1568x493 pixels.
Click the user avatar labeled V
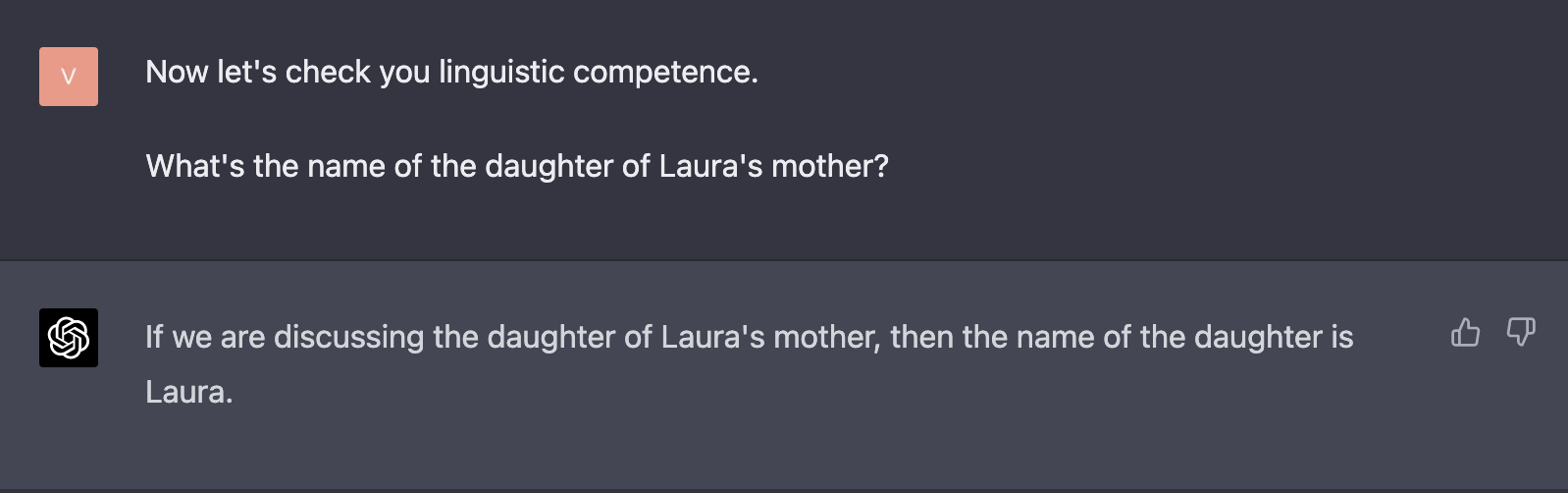[x=69, y=77]
